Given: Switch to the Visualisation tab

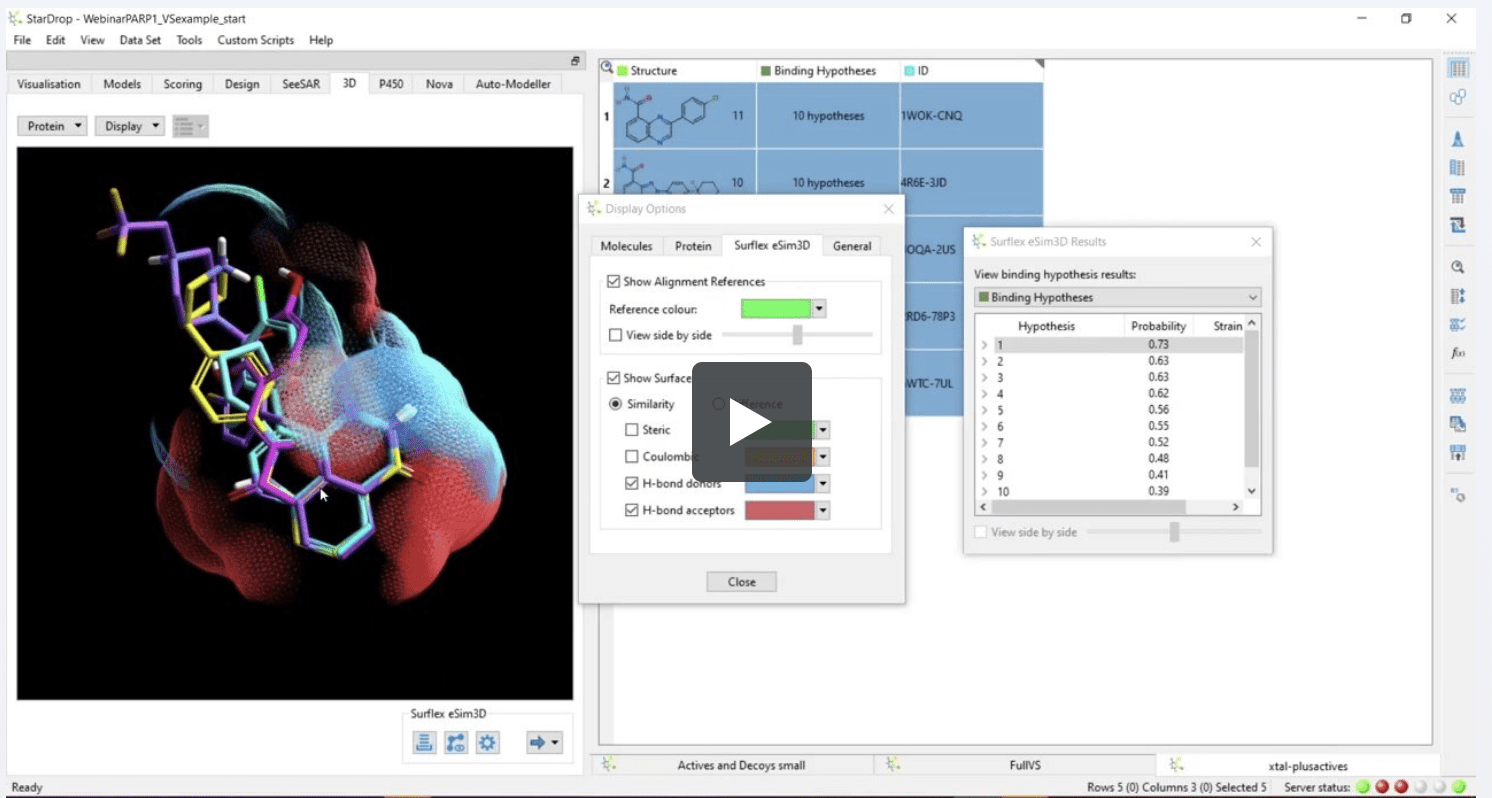Looking at the screenshot, I should pos(49,84).
